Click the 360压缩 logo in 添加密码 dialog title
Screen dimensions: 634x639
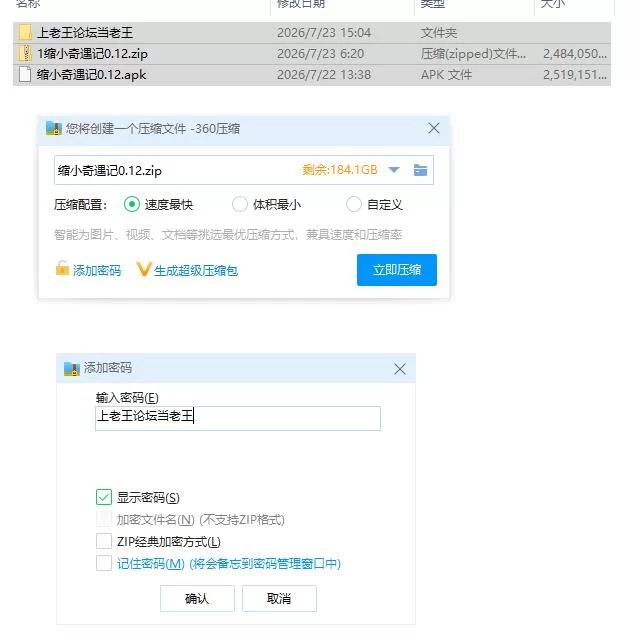[x=72, y=368]
